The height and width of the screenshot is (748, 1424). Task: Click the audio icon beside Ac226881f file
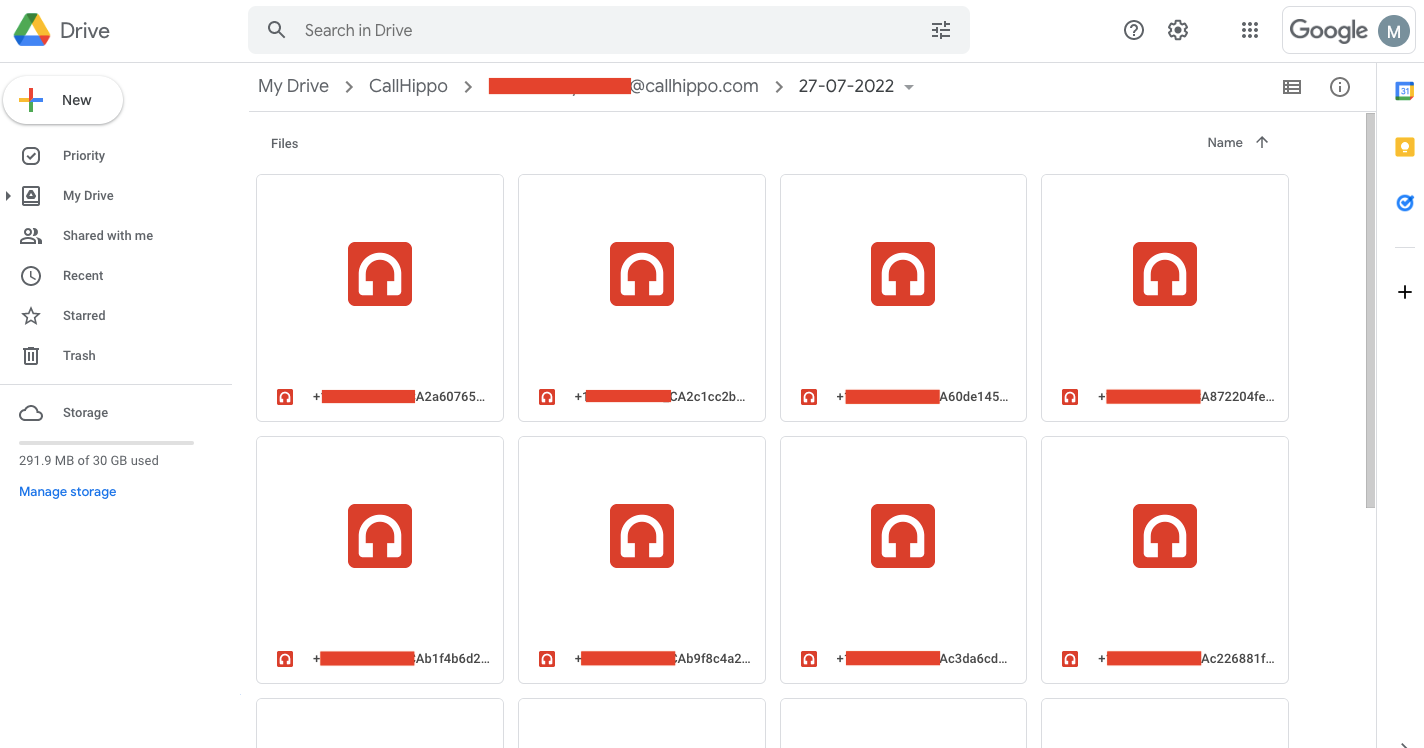(x=1070, y=659)
